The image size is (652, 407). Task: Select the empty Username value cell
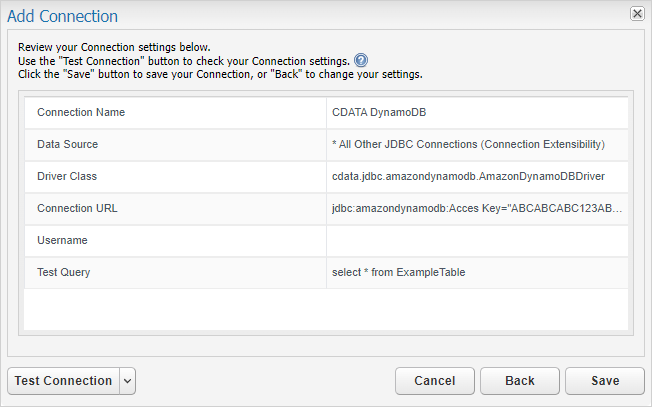tap(477, 241)
